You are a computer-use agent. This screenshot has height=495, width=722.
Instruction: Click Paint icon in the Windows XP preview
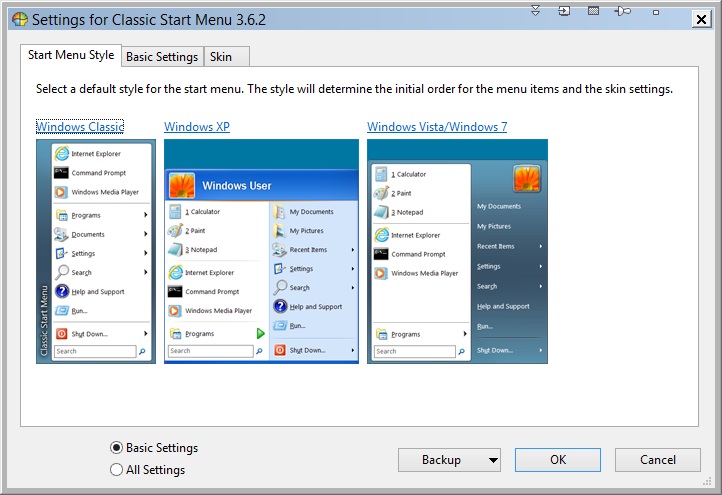point(175,230)
